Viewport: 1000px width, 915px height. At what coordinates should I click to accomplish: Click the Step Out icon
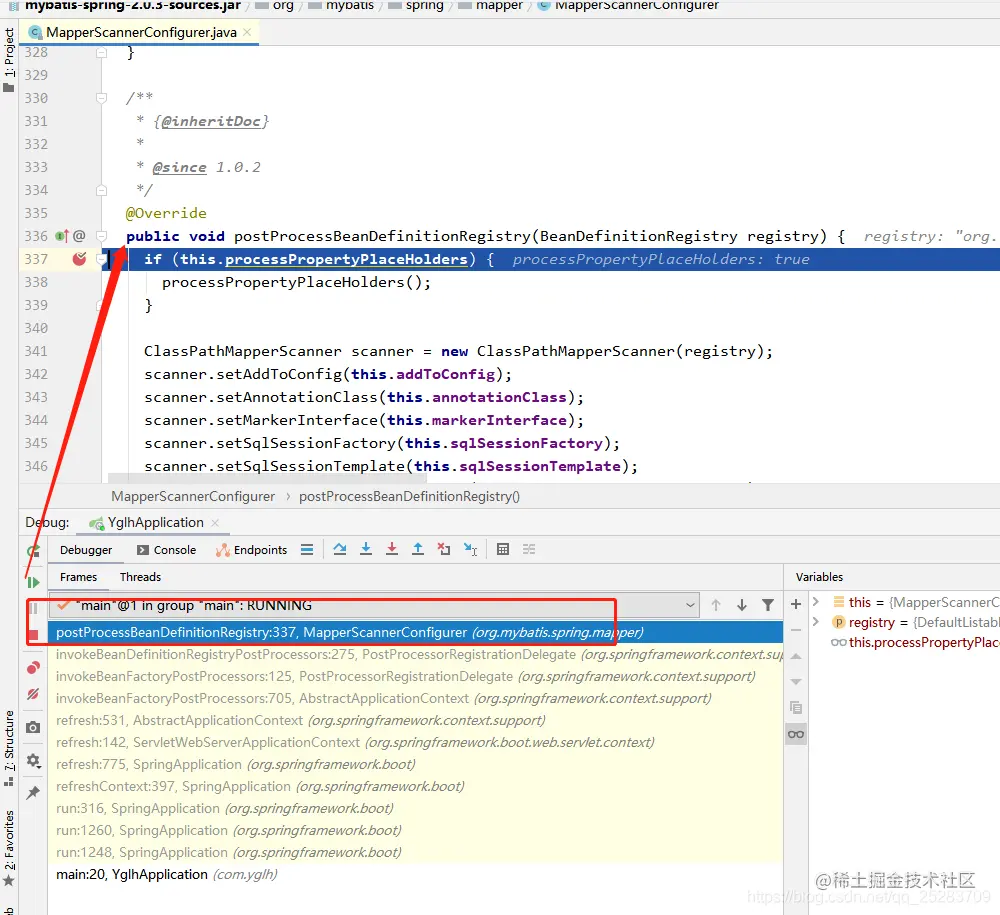coord(418,549)
